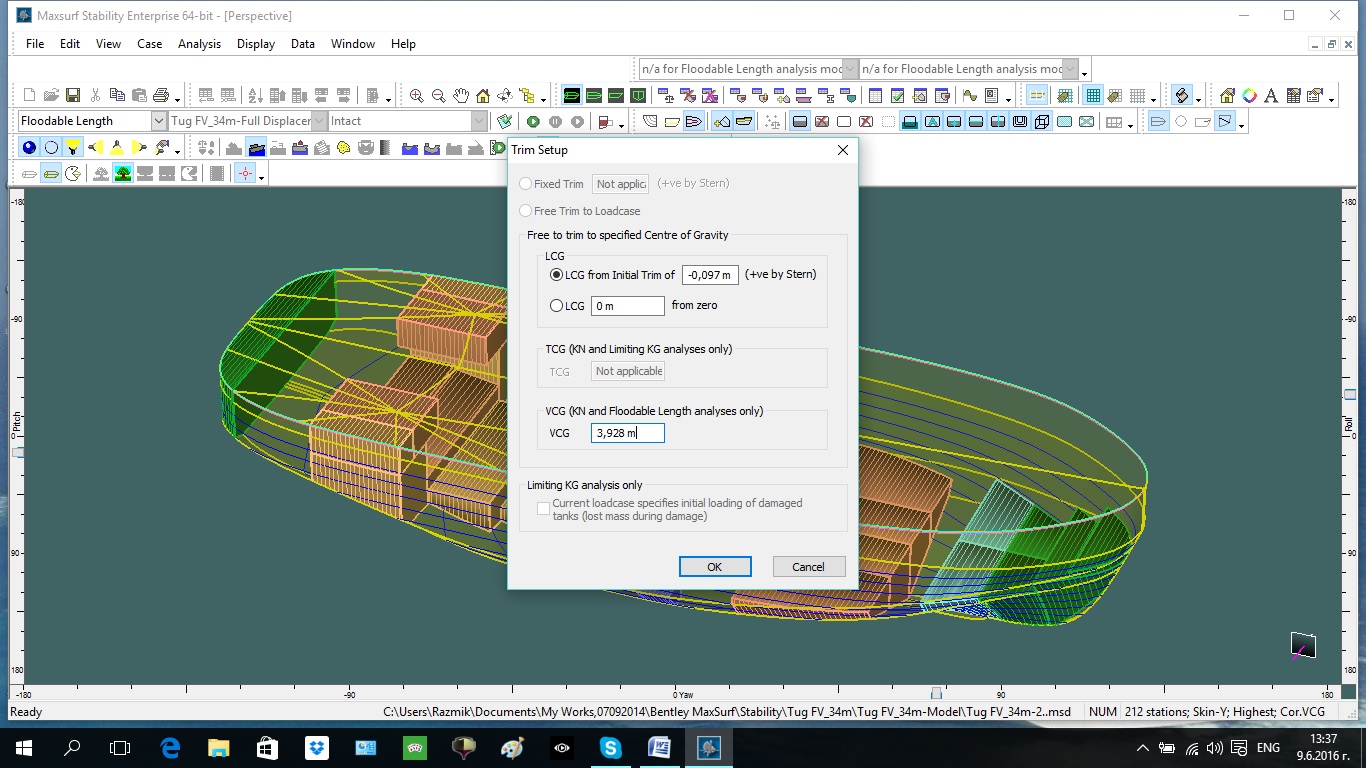Open the color wheel settings icon
Viewport: 1366px width, 768px height.
[x=1249, y=96]
